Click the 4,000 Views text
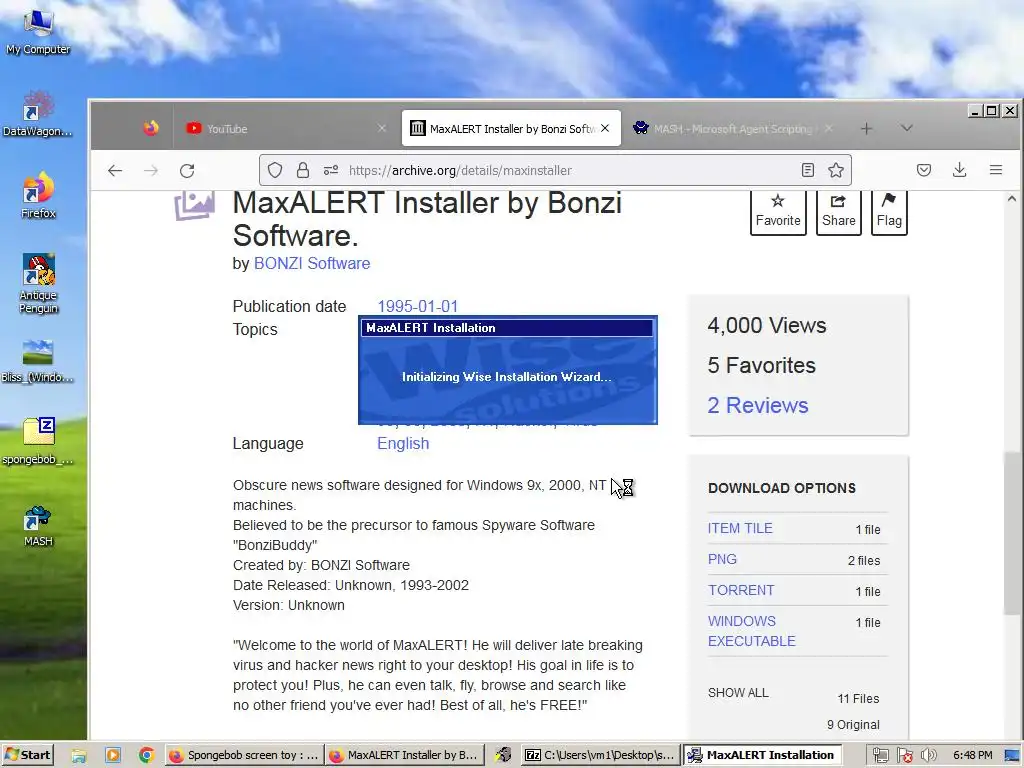 click(767, 325)
